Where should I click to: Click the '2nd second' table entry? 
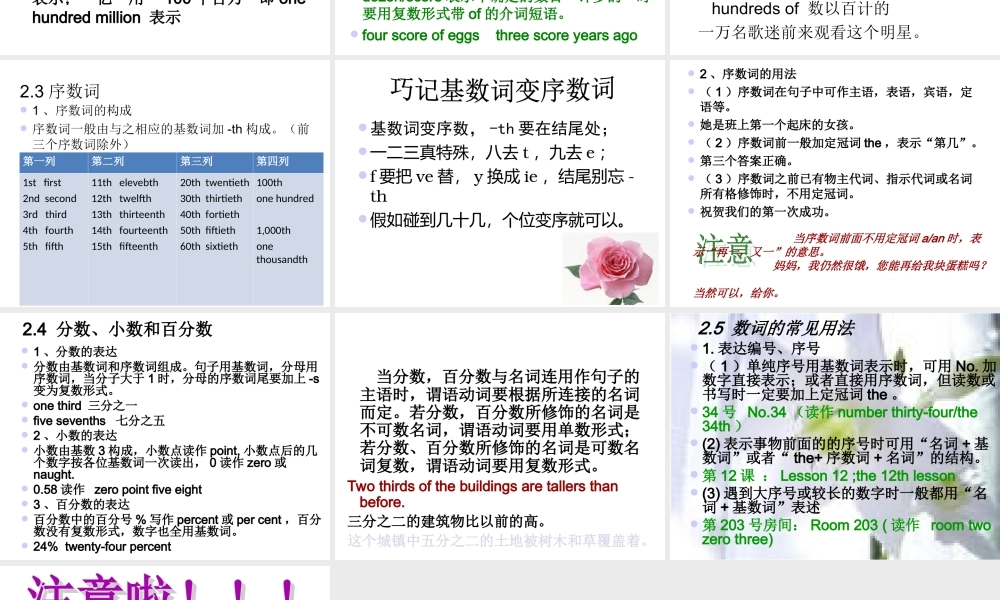50,198
